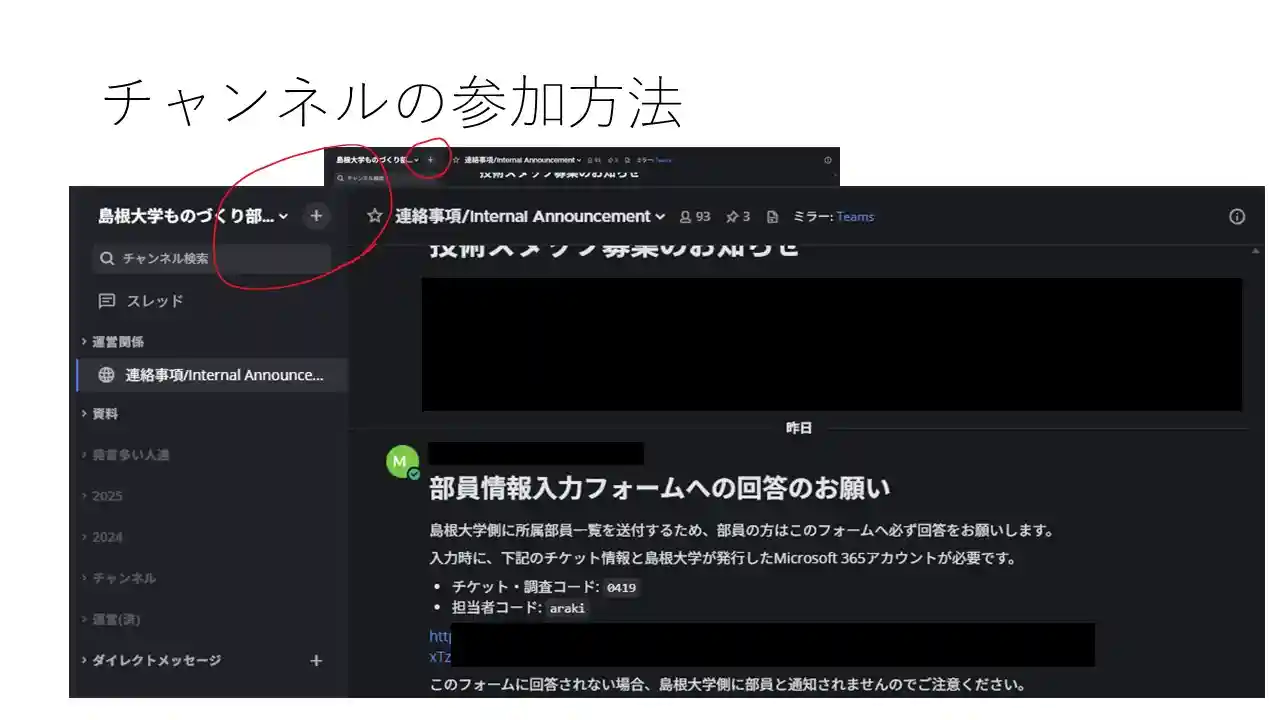This screenshot has height=720, width=1280.
Task: Favorite the channel with the star icon
Action: (373, 216)
